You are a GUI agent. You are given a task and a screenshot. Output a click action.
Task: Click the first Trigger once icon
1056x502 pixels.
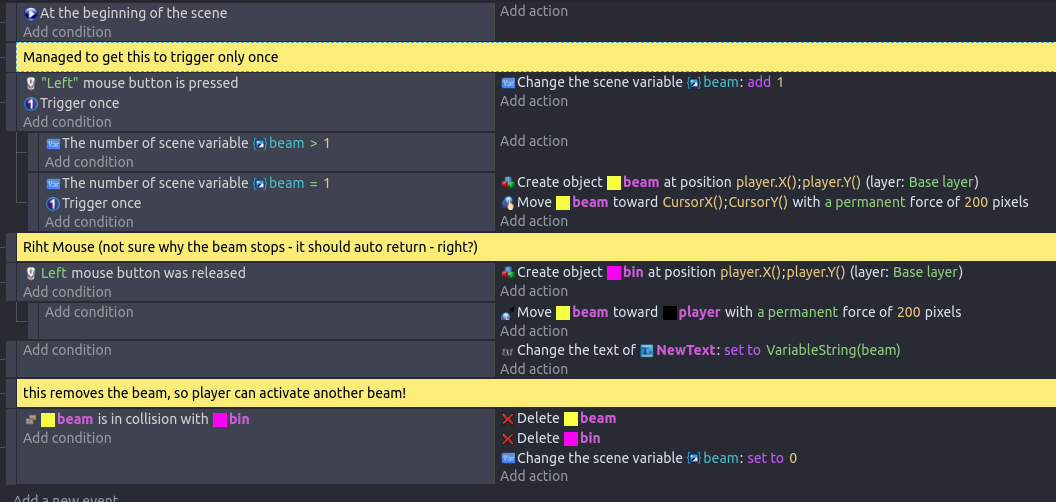pyautogui.click(x=30, y=103)
